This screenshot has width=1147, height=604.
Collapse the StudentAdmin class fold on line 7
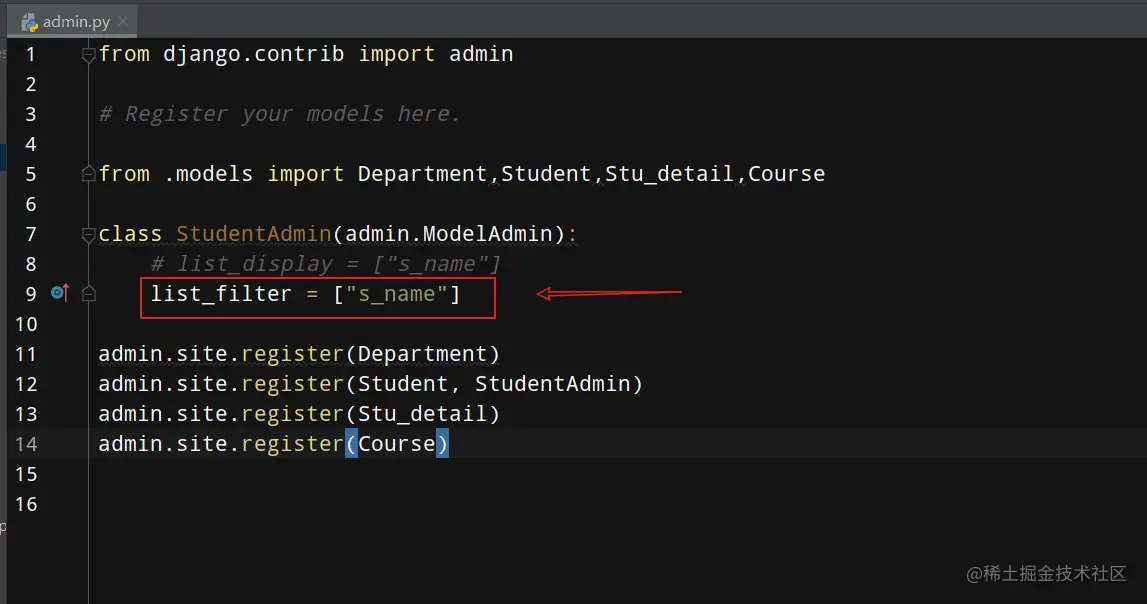[x=89, y=234]
